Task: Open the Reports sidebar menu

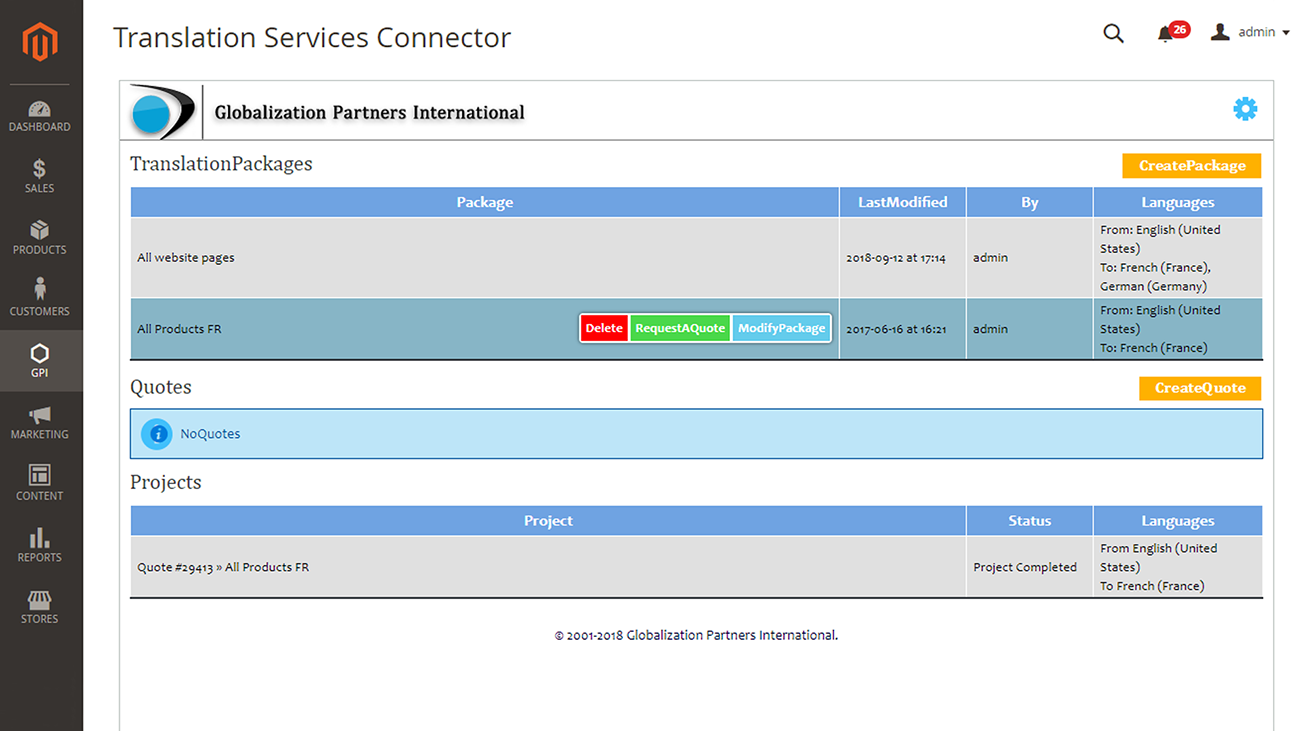Action: [x=40, y=546]
